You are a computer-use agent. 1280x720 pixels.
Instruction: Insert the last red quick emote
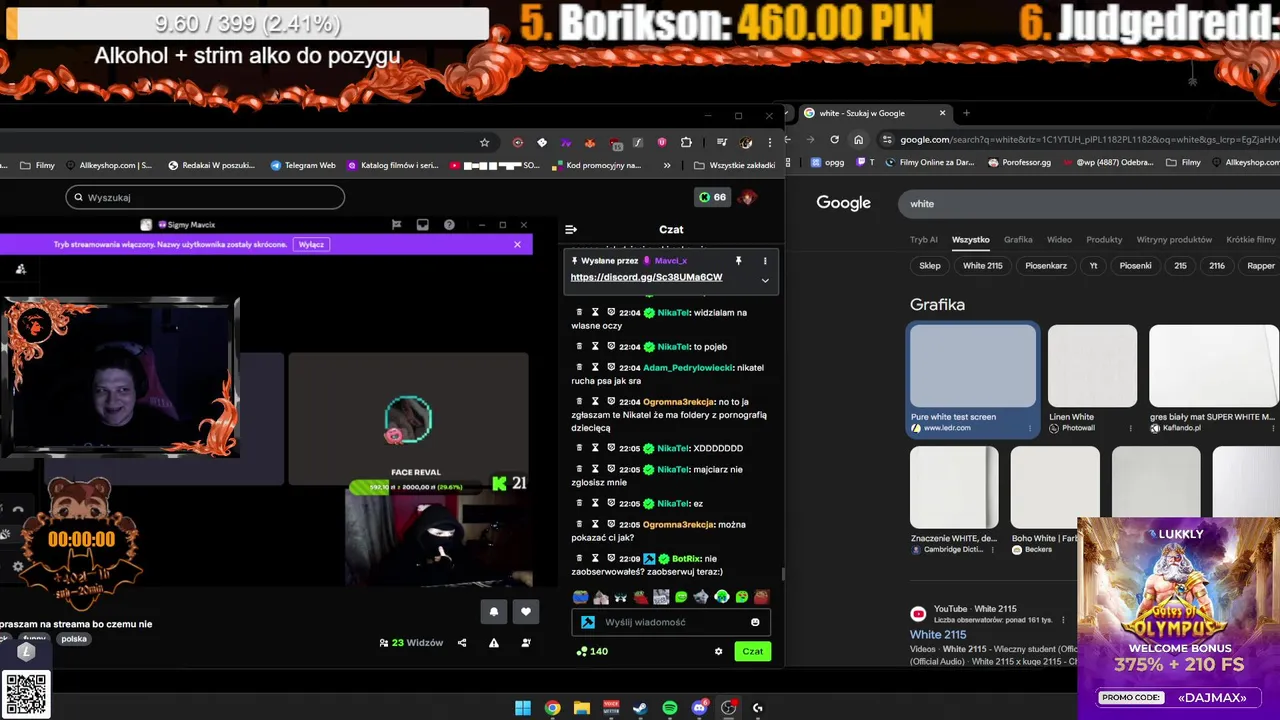click(x=761, y=597)
